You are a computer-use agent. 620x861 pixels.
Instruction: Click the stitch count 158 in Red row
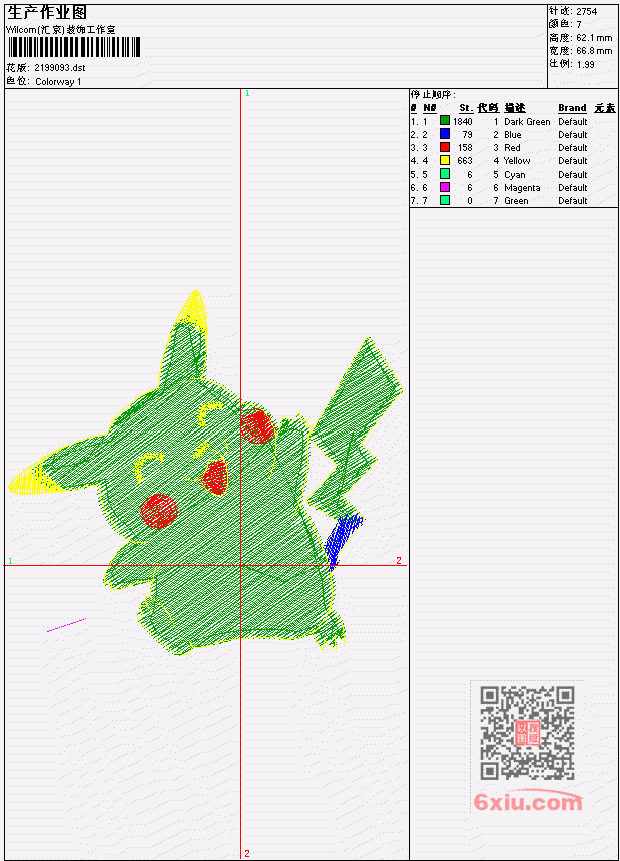coord(465,148)
